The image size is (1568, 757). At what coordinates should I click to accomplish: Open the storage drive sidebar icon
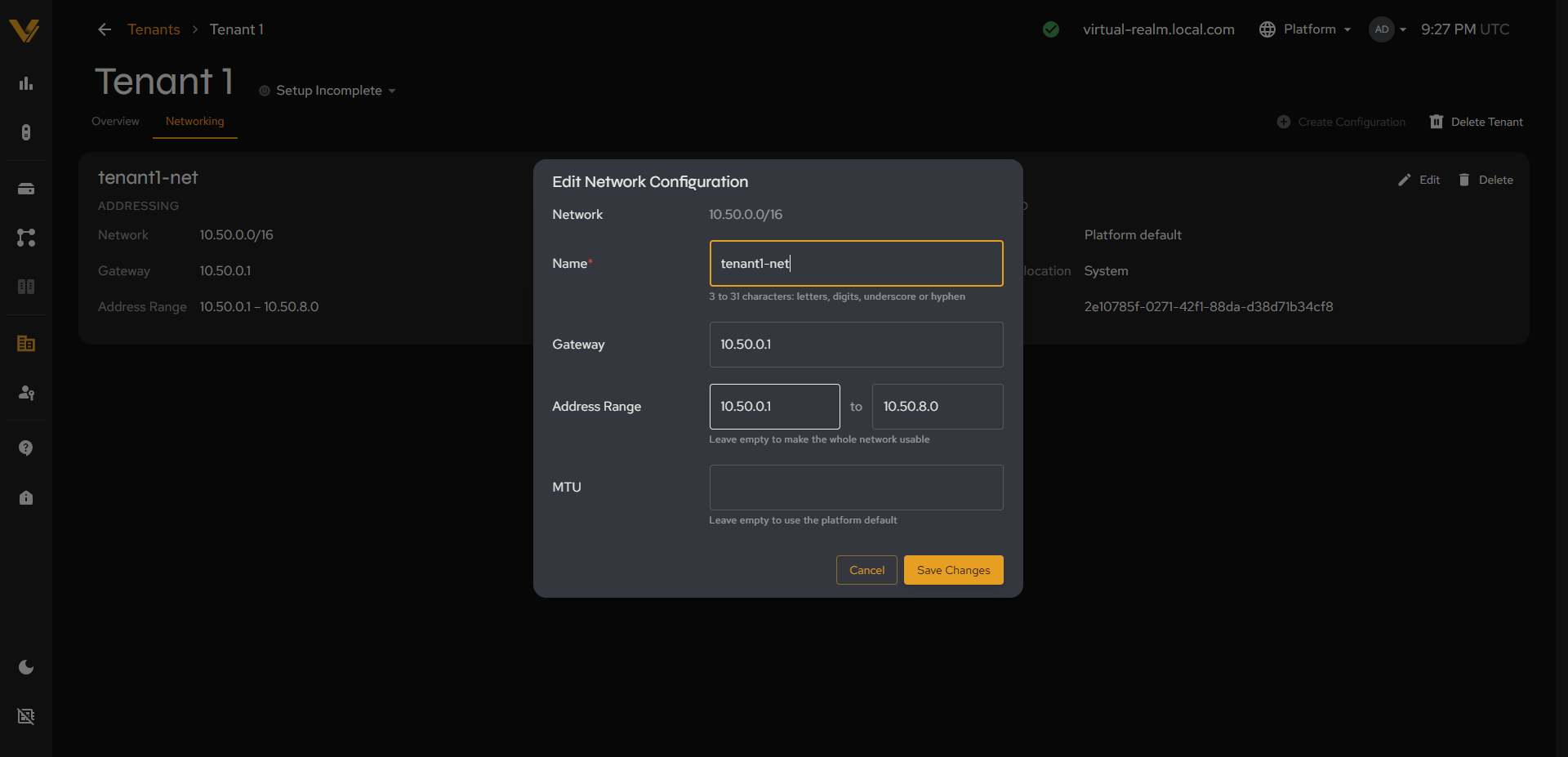tap(26, 189)
